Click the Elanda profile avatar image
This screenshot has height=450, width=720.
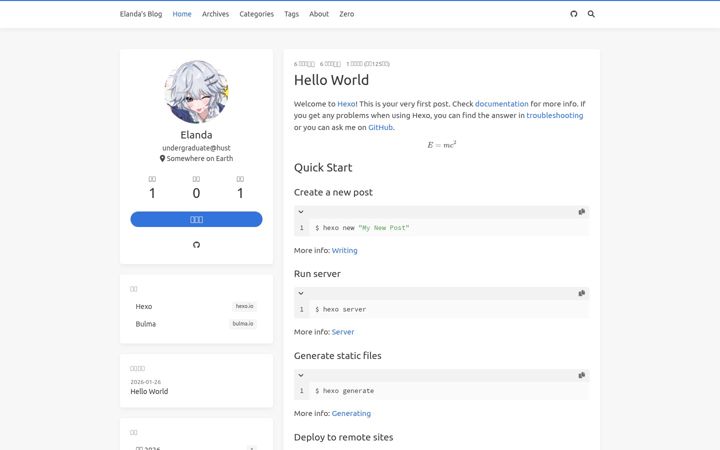point(196,92)
